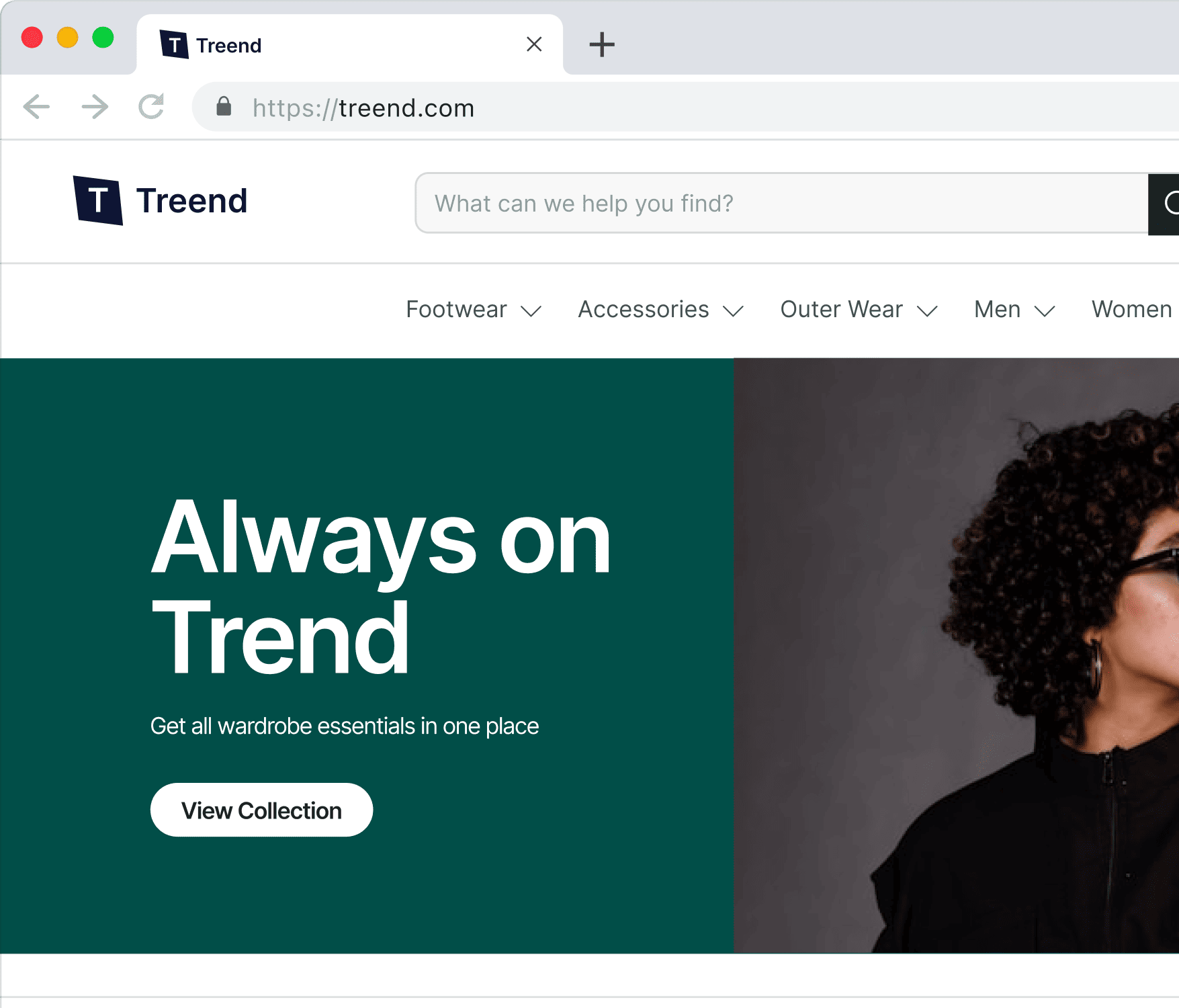Click the Treend wordmark link

[x=192, y=201]
